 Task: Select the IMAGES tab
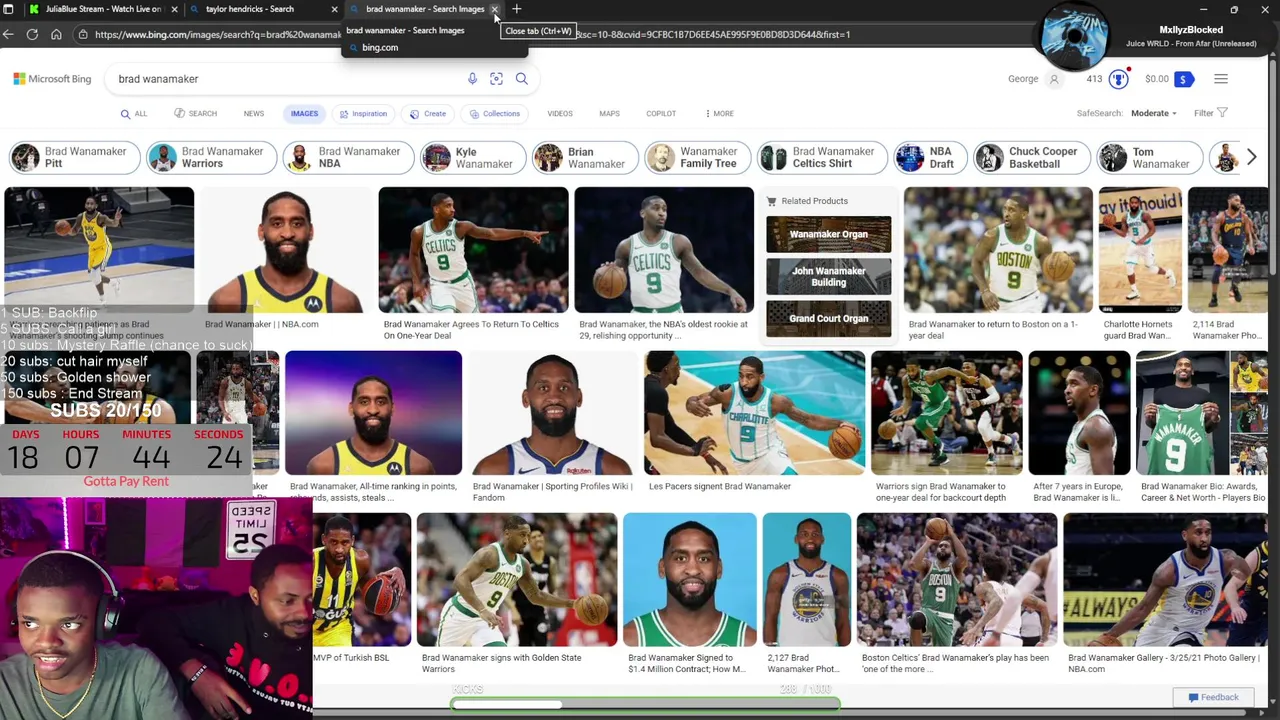coord(304,114)
